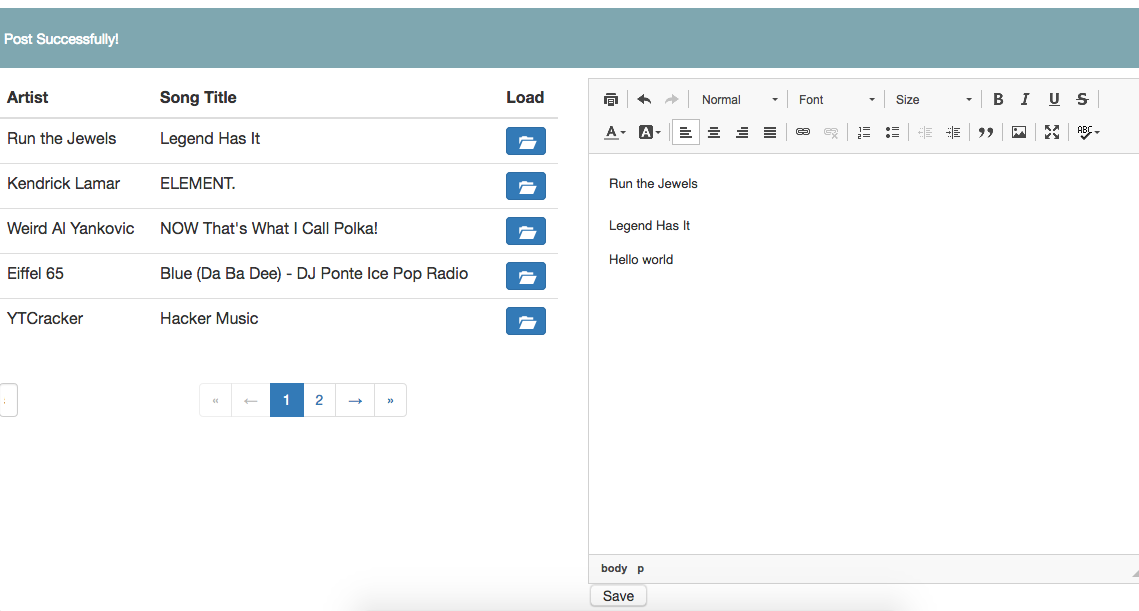Toggle Bold formatting
The image size is (1139, 611).
[998, 100]
